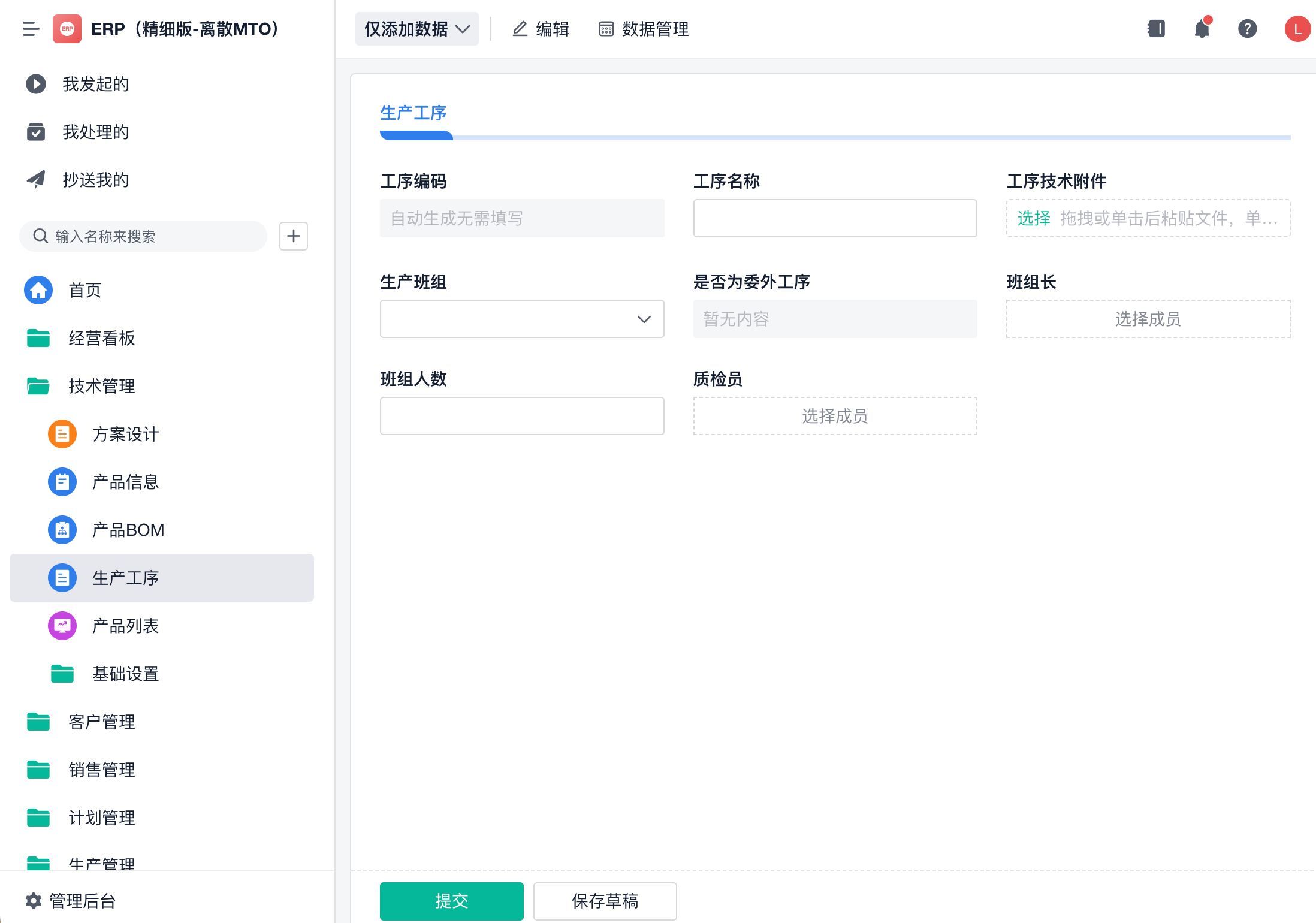Open 产品BOM item in sidebar

(x=128, y=530)
